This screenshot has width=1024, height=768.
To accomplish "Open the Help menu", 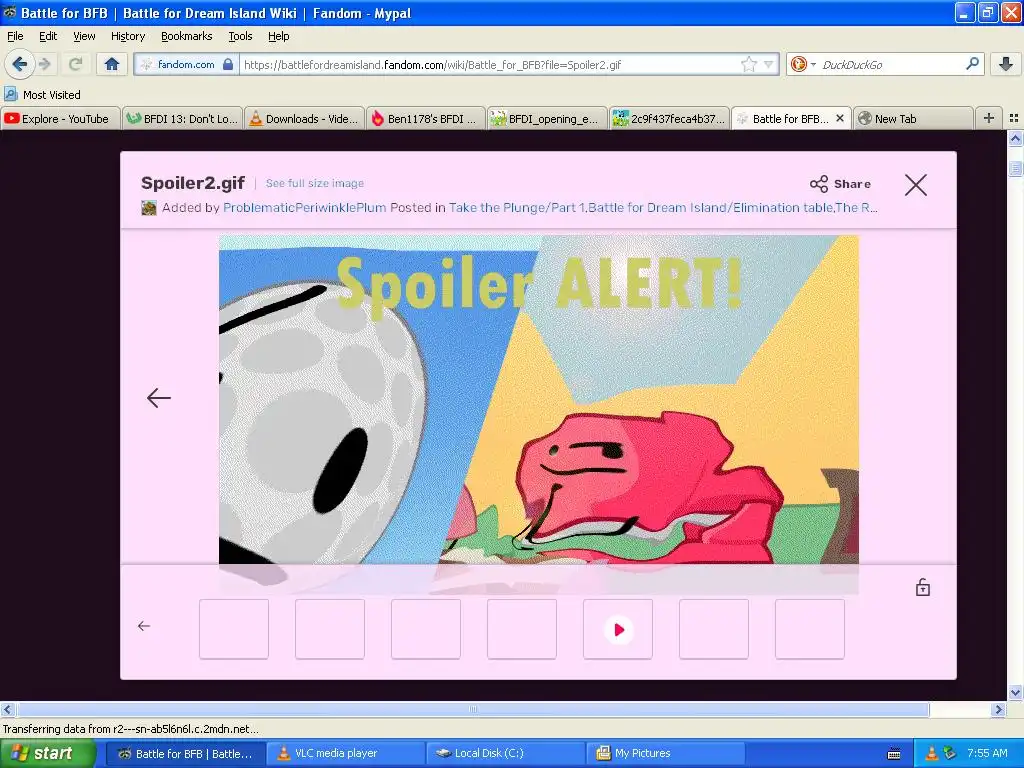I will point(279,36).
